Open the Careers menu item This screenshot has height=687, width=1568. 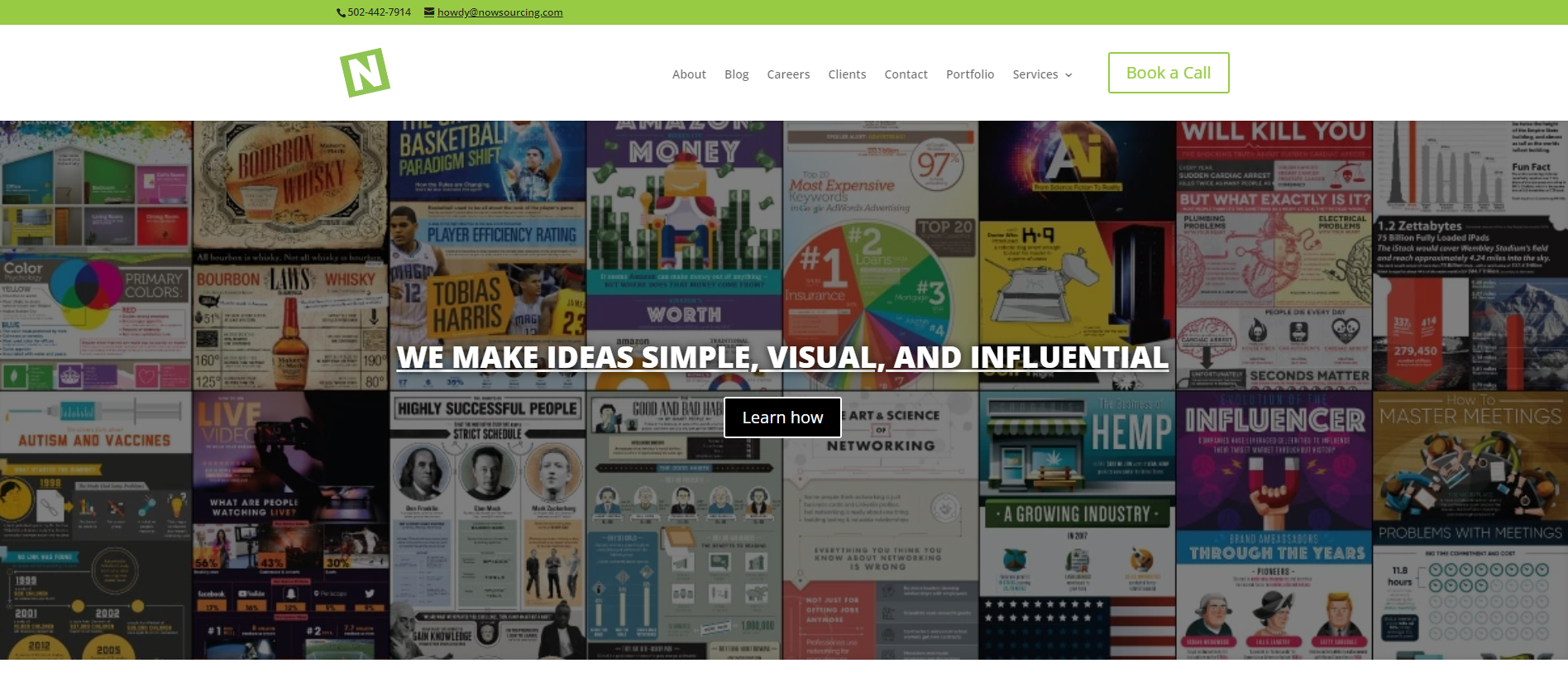(788, 74)
